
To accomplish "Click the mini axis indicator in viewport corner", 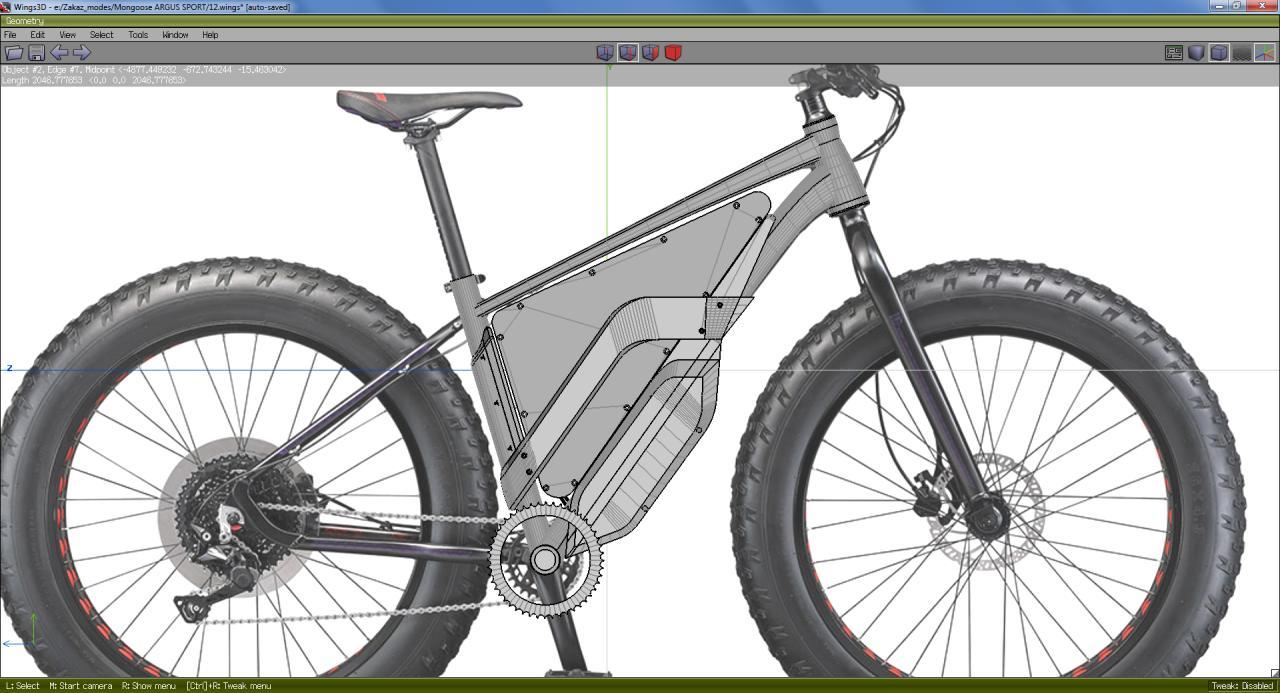I will pyautogui.click(x=22, y=632).
